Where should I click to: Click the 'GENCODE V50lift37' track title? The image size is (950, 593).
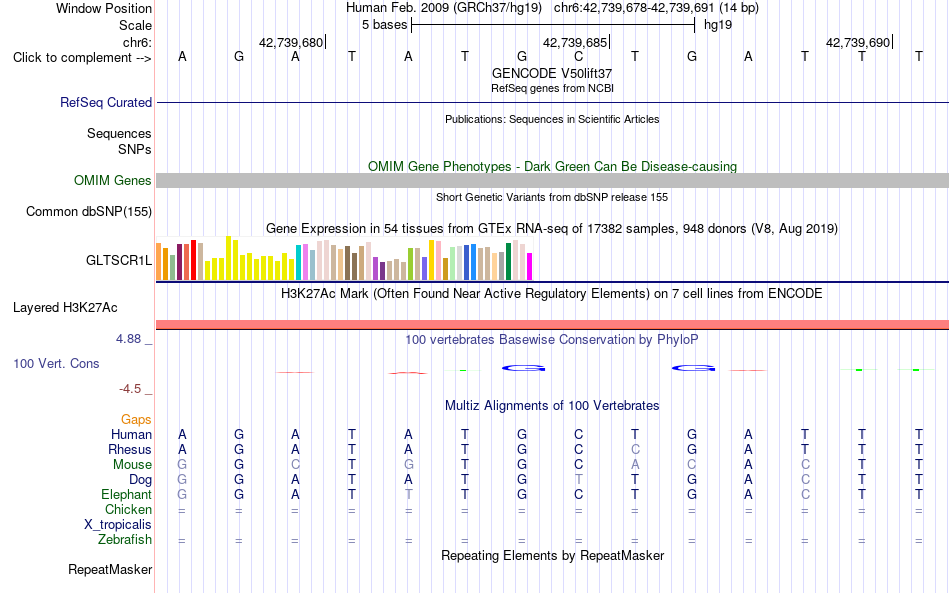point(552,73)
